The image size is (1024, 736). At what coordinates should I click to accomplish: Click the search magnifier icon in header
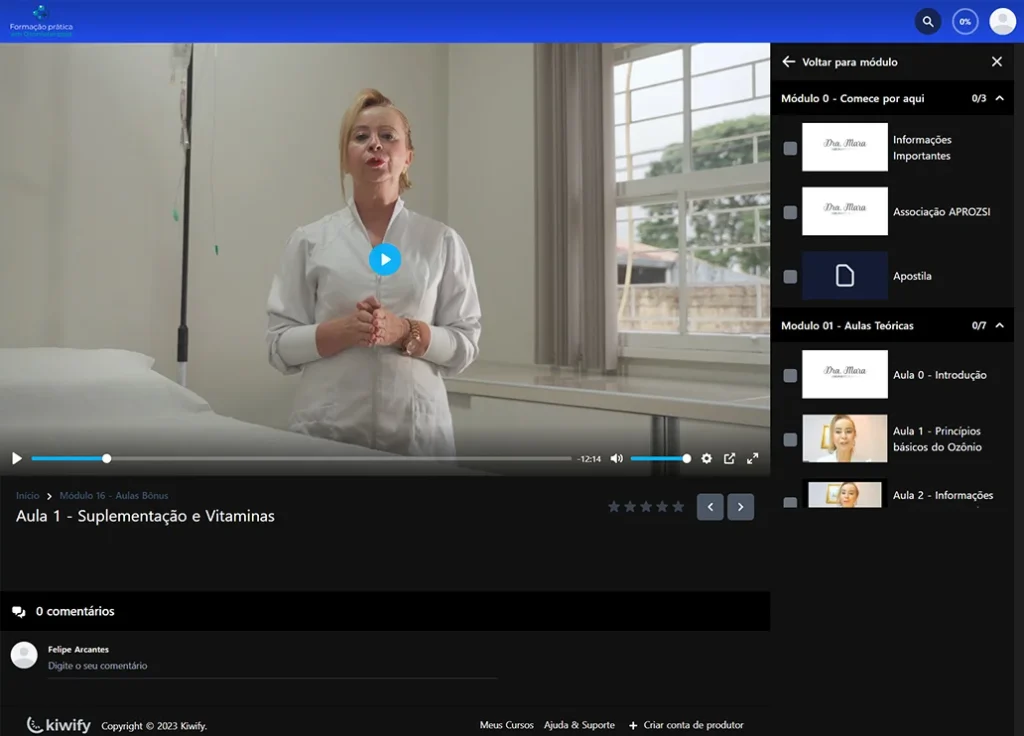[x=928, y=21]
